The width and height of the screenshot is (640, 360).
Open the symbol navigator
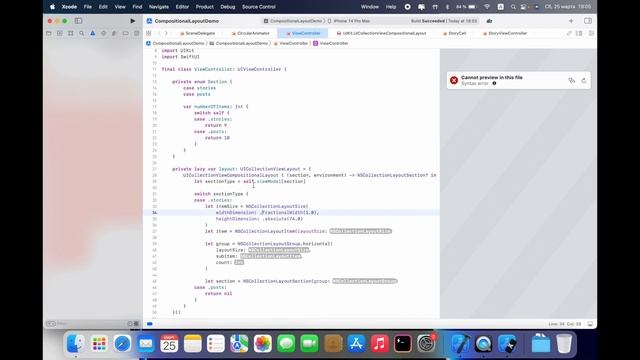71,33
